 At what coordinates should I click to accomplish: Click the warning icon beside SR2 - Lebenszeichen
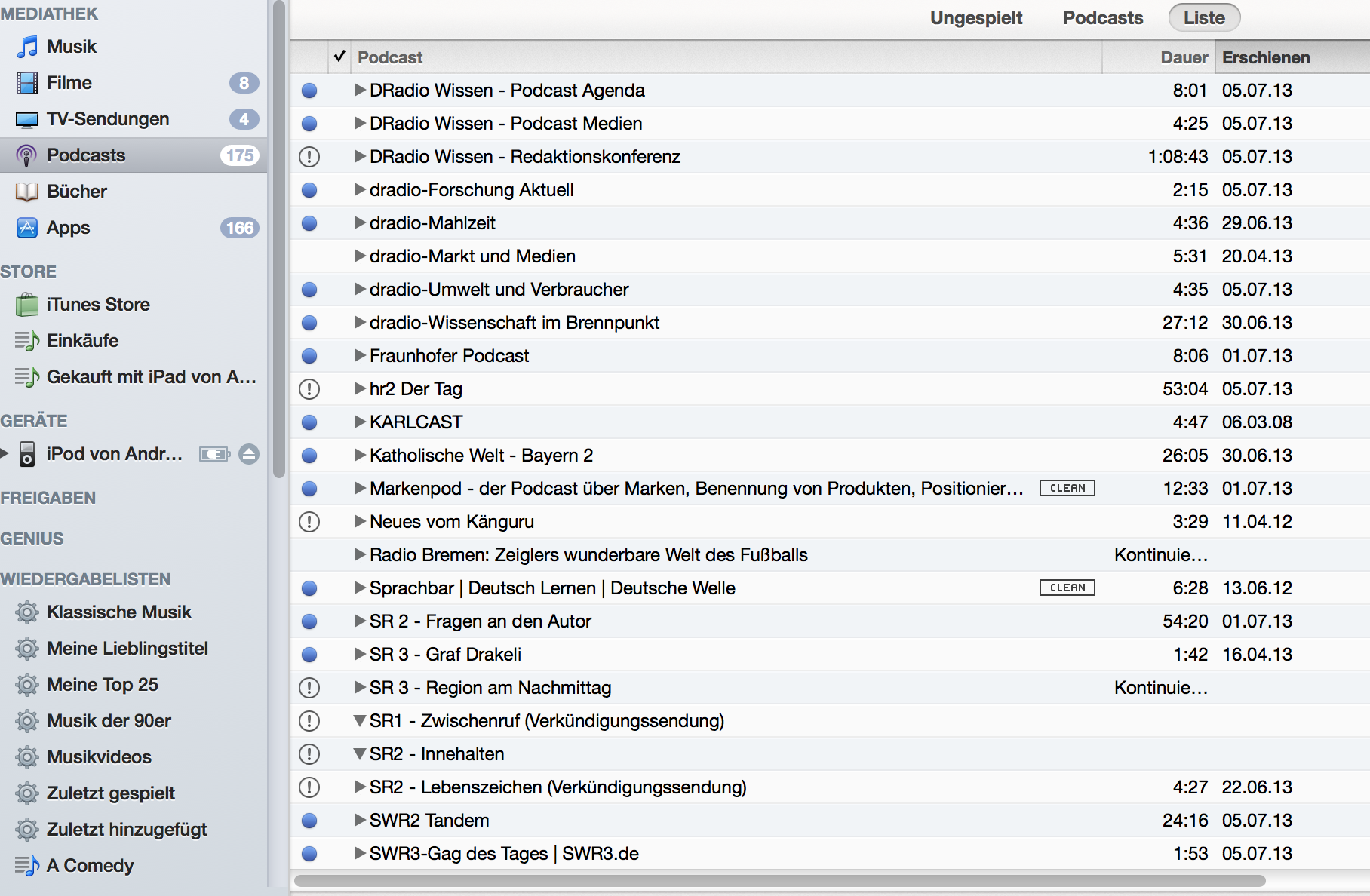[309, 787]
